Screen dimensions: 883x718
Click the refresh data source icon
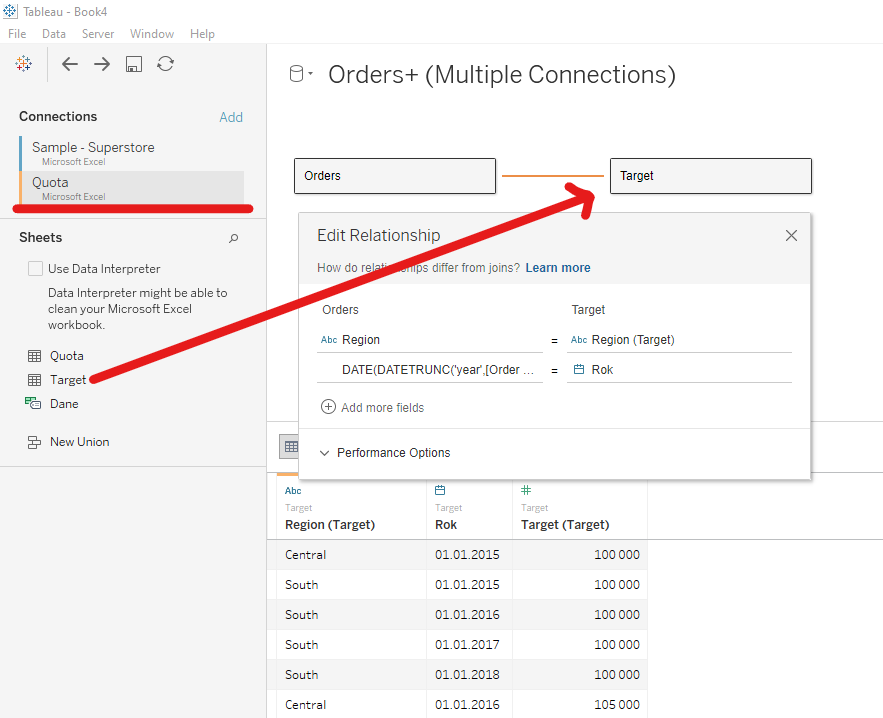coord(166,64)
